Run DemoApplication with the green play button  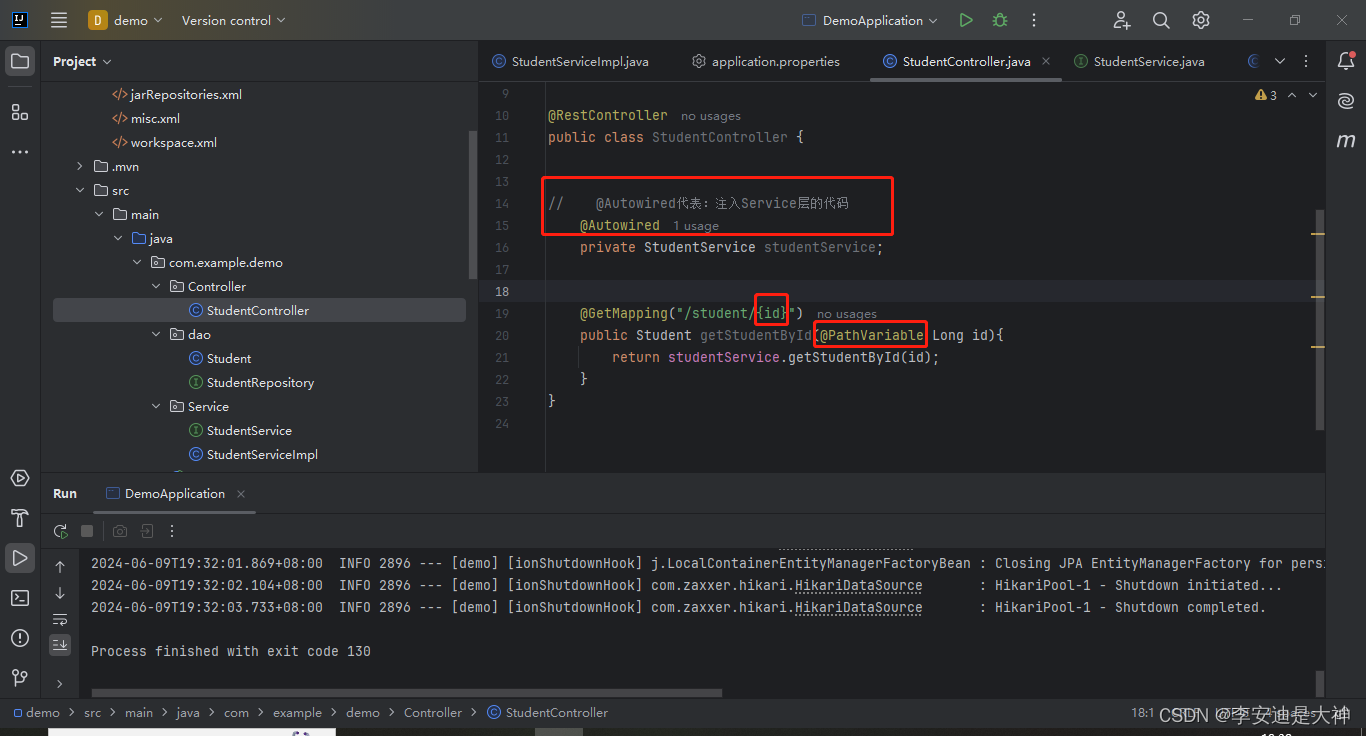tap(965, 20)
